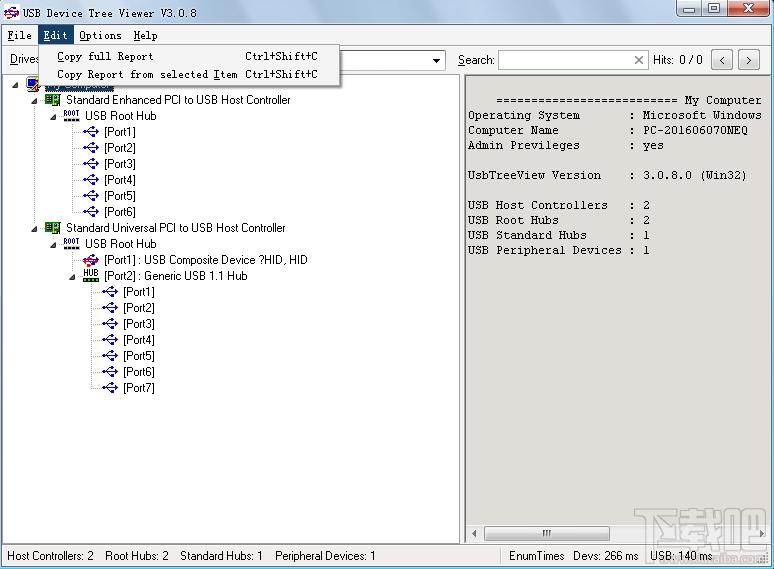
Task: Select USB Root Hub under Universal controller
Action: point(120,243)
